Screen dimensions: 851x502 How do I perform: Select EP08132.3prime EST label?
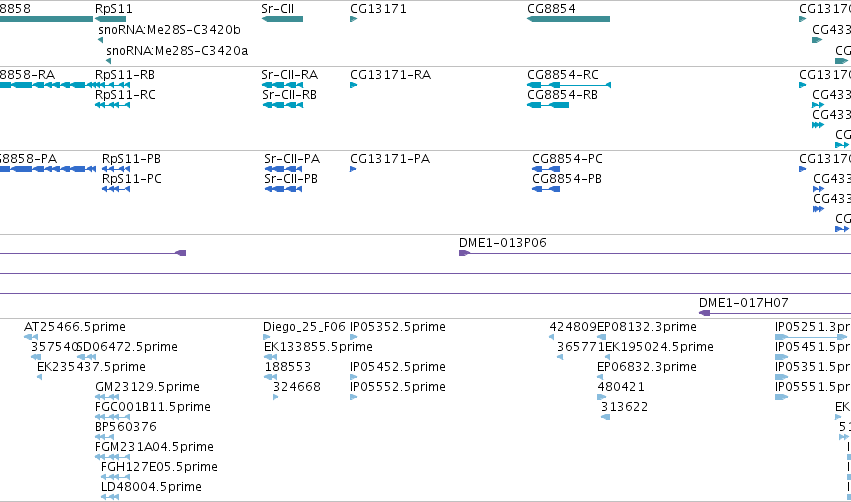click(647, 327)
